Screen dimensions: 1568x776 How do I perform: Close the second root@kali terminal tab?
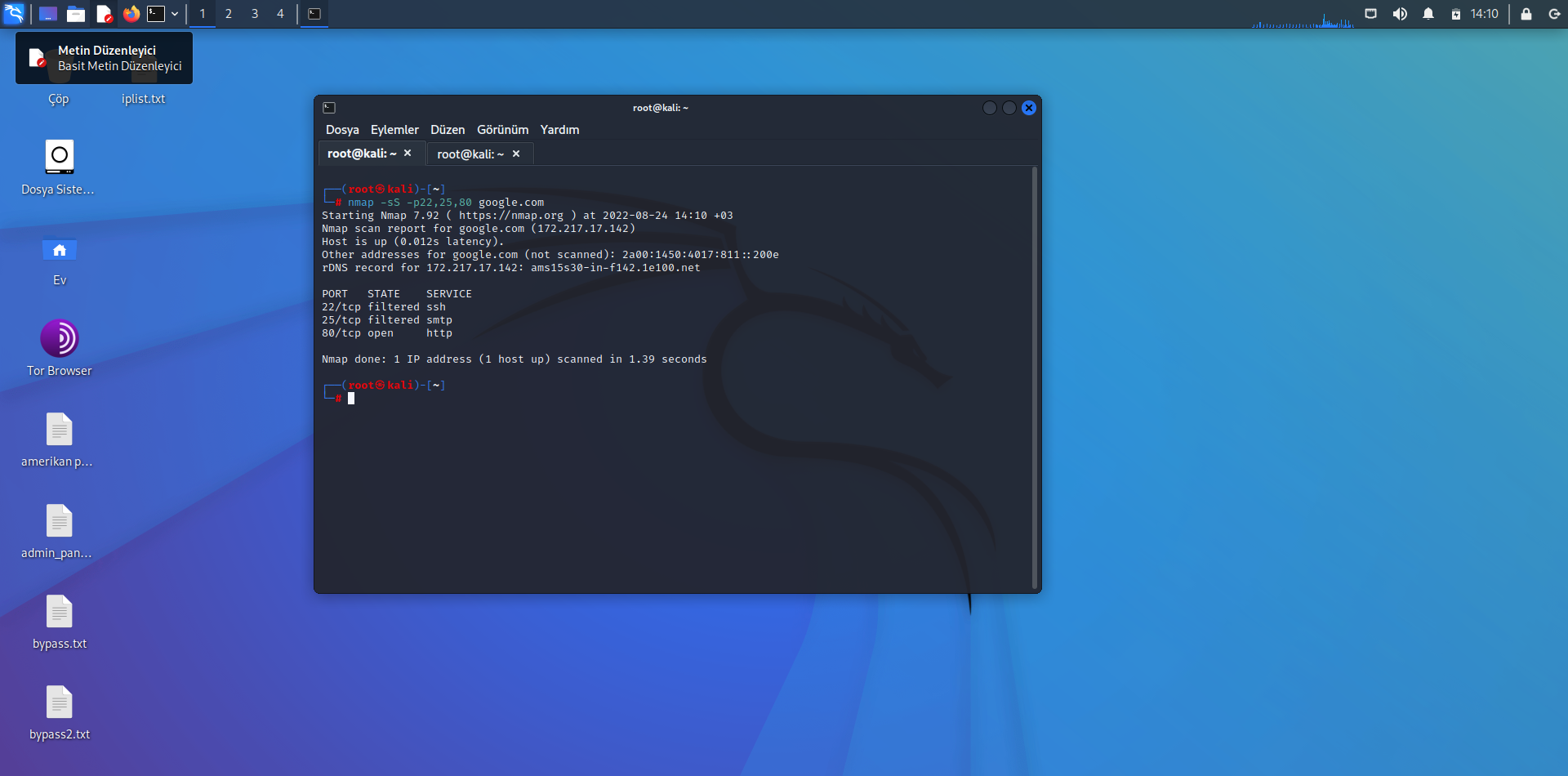point(516,154)
